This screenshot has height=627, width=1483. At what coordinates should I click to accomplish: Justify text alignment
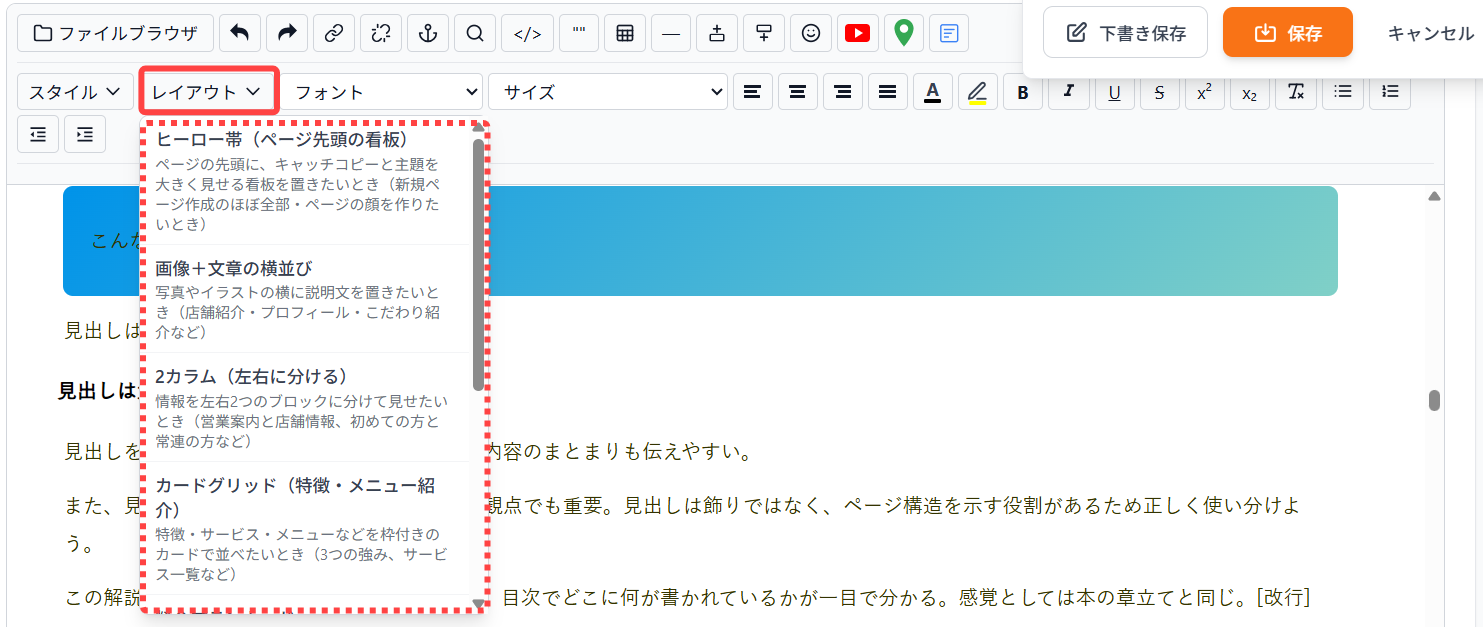point(887,92)
